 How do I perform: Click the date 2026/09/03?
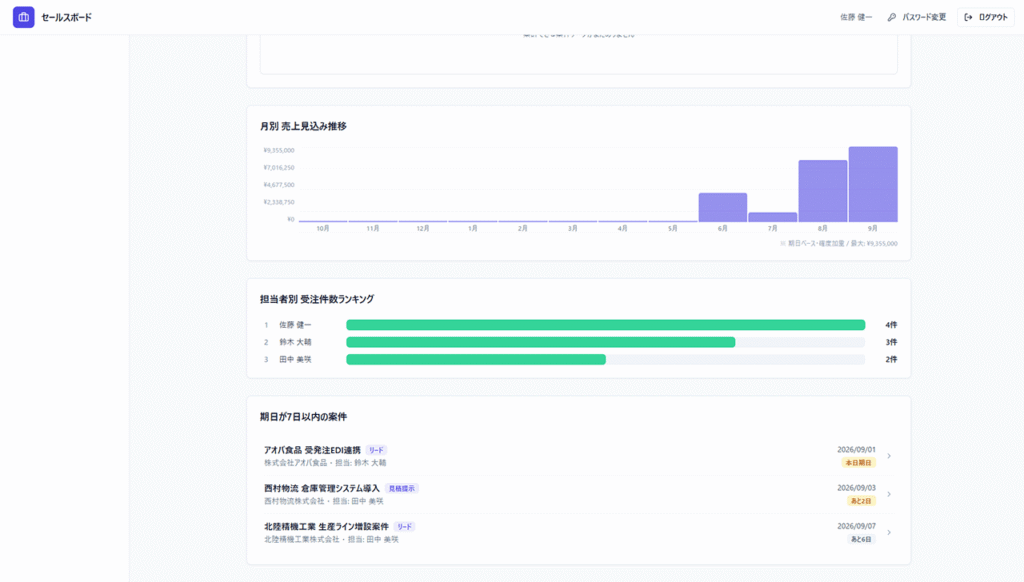[856, 488]
